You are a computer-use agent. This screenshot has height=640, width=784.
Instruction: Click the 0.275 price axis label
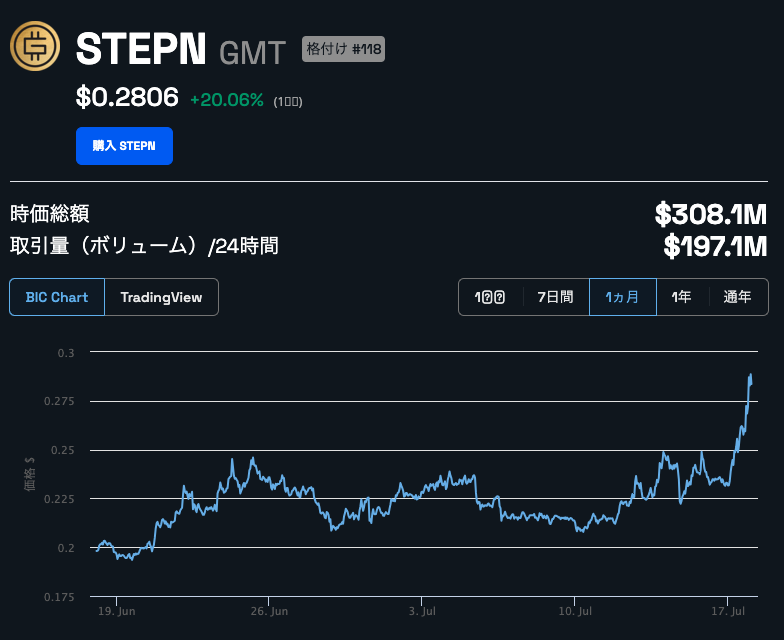coord(59,401)
